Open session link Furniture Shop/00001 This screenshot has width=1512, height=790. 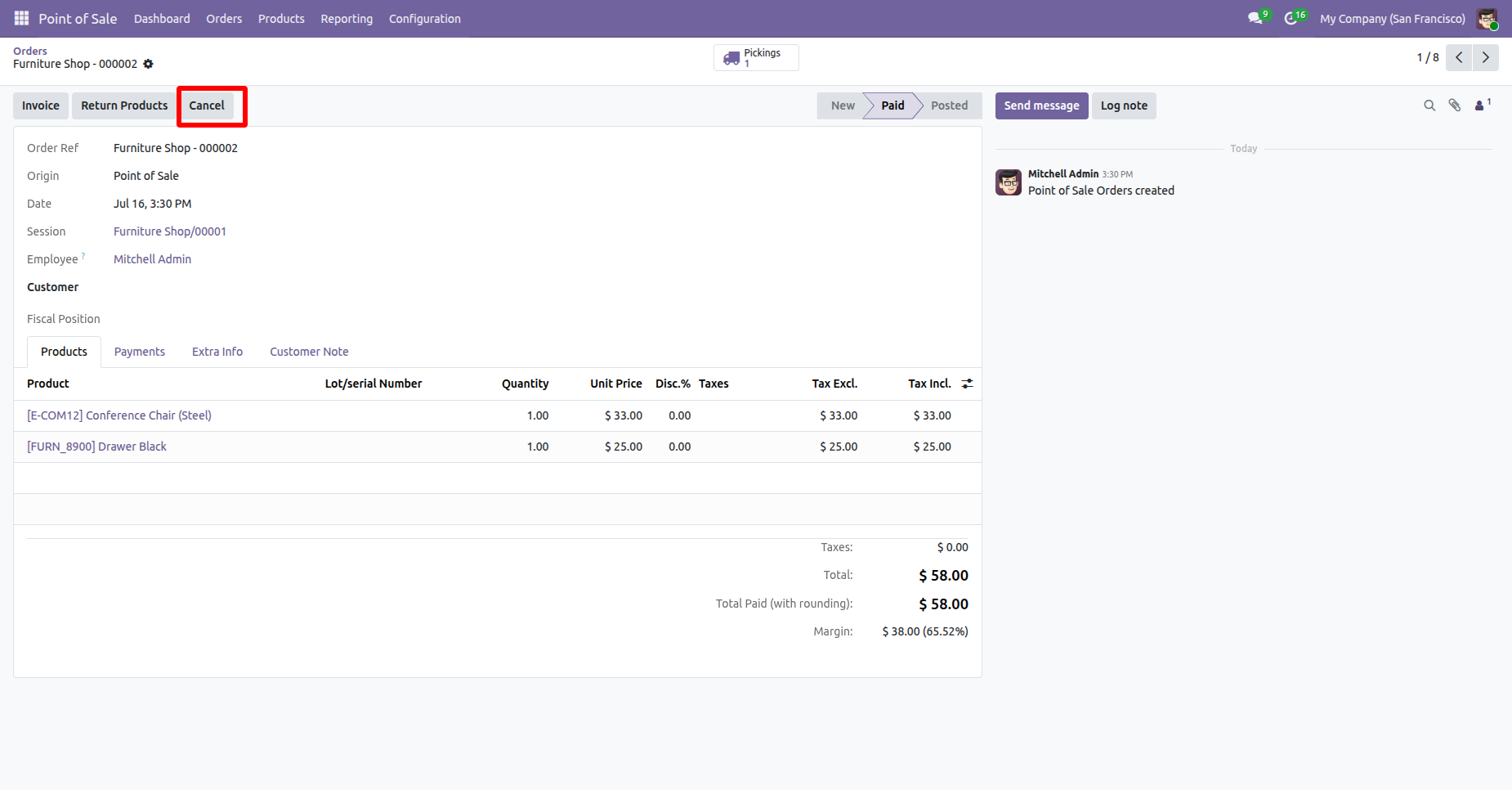point(170,231)
